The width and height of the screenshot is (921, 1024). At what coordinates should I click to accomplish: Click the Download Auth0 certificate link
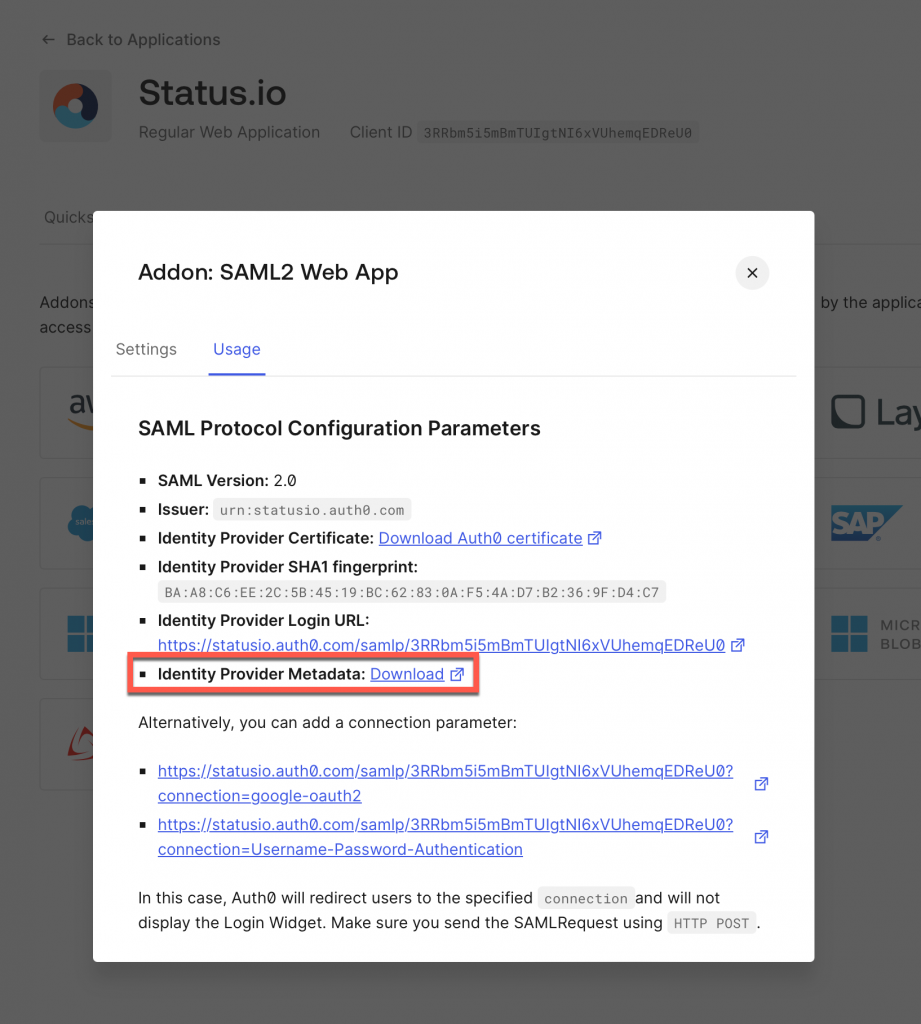click(480, 538)
